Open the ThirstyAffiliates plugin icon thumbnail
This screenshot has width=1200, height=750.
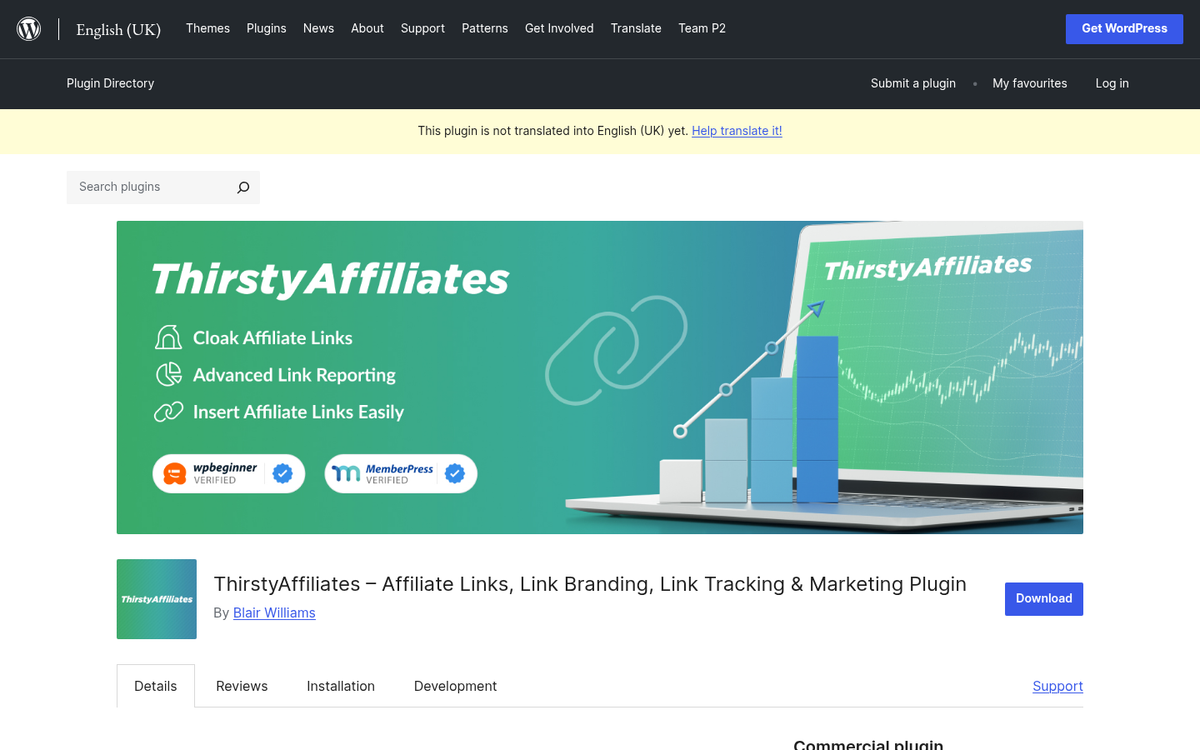[157, 599]
